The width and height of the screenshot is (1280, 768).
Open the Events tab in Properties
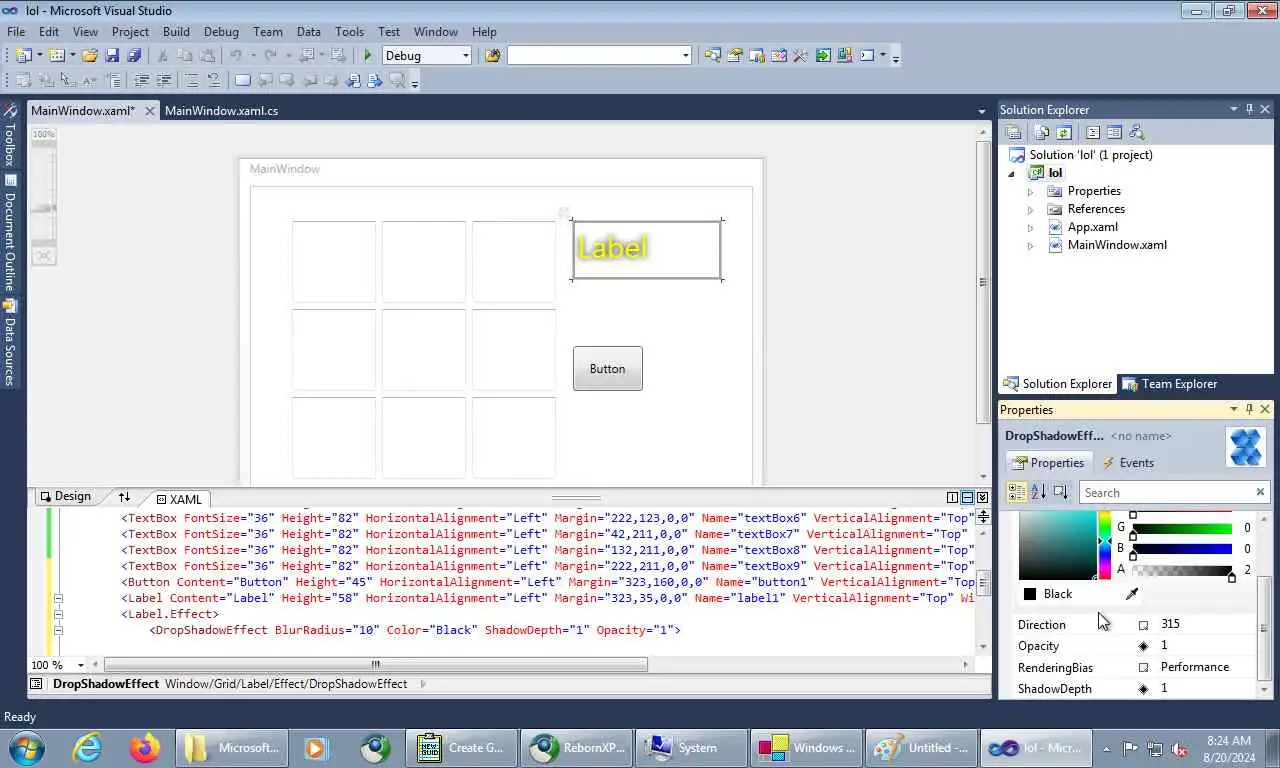pyautogui.click(x=1128, y=463)
